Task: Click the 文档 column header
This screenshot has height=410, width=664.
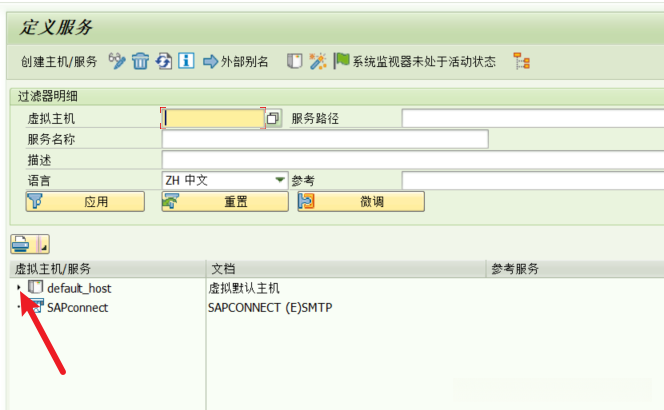Action: pyautogui.click(x=346, y=269)
